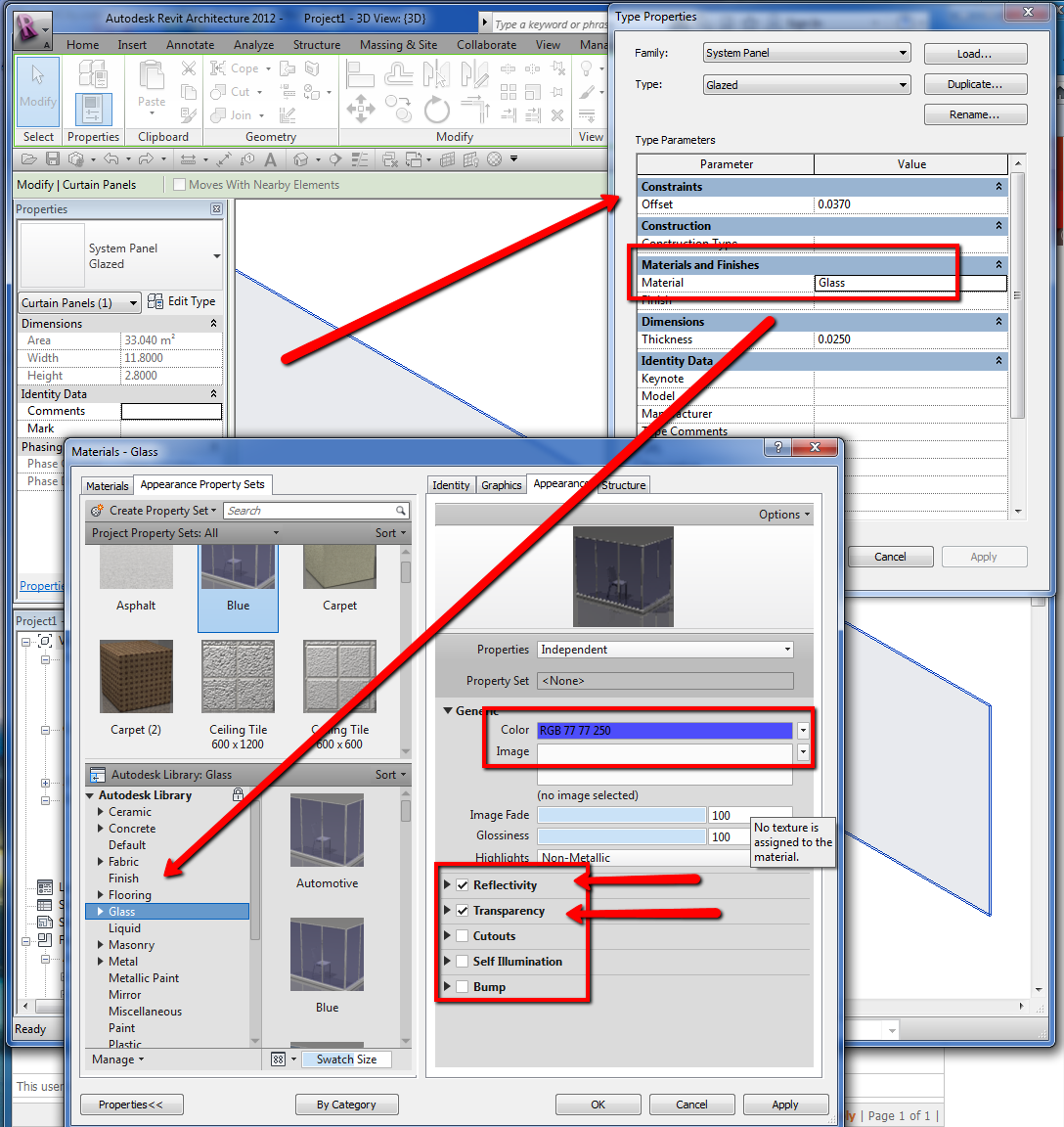This screenshot has width=1064, height=1127.
Task: Click the material Search input field
Action: point(316,511)
